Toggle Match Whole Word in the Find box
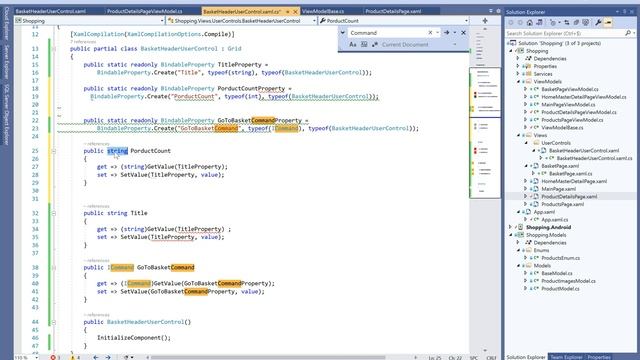 pyautogui.click(x=364, y=44)
